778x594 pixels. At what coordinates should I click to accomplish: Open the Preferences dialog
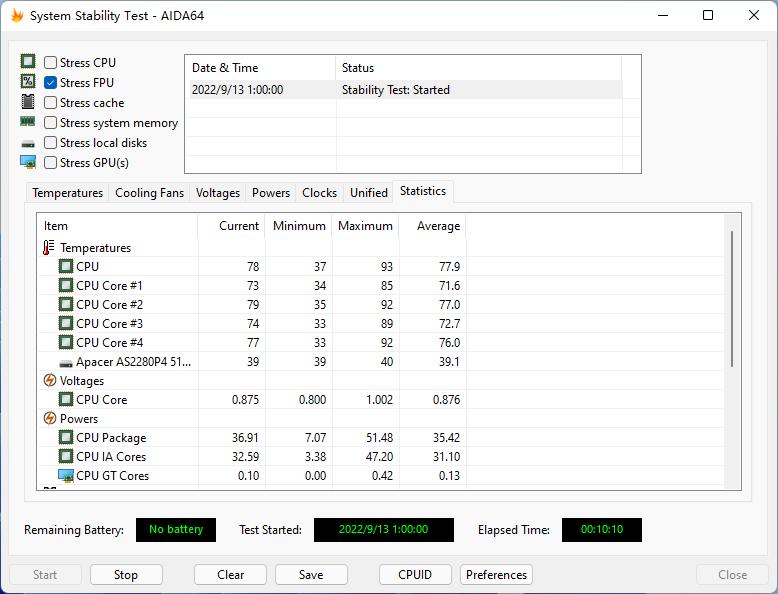point(496,575)
